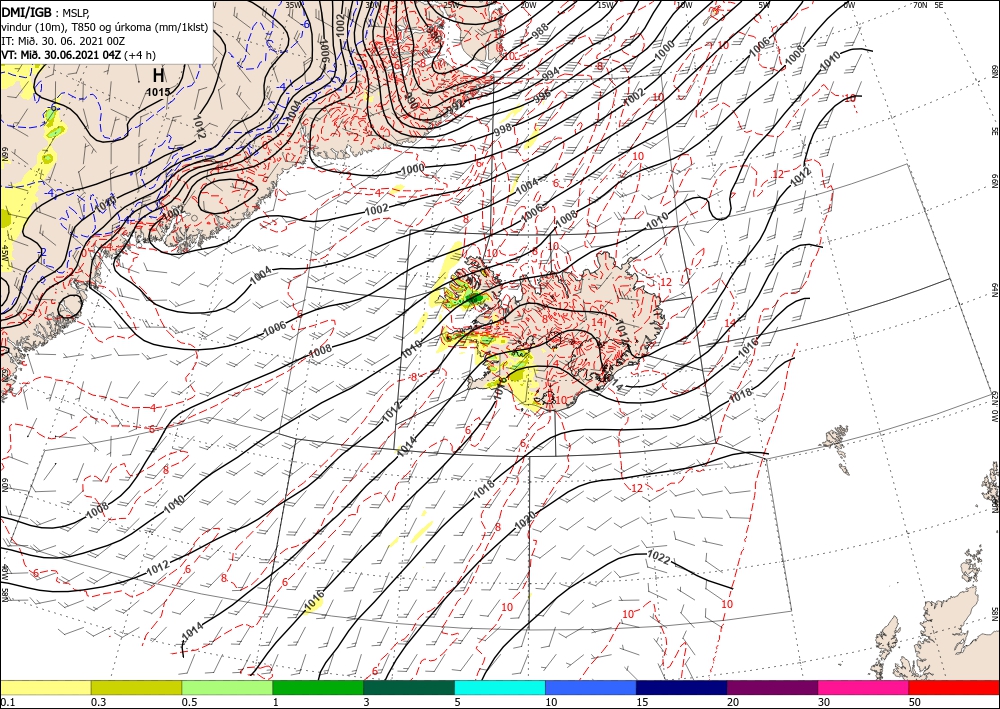Select the legend scale value '30'
Screen dimensions: 1000x709
[824, 702]
